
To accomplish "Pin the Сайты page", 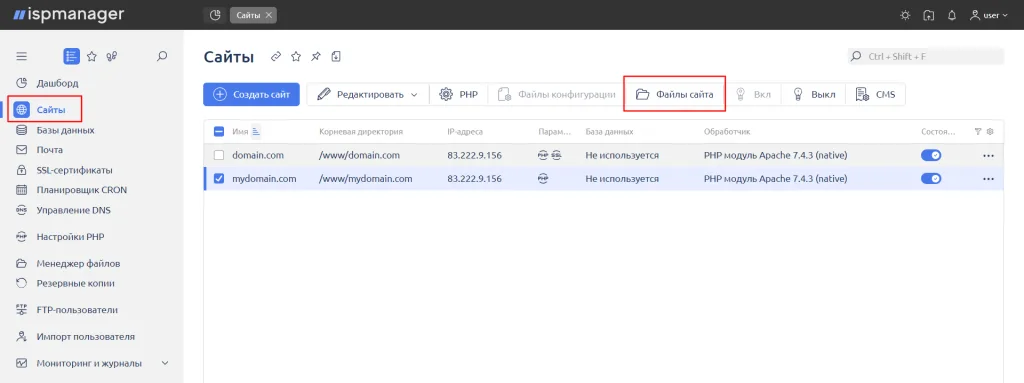I will click(315, 56).
